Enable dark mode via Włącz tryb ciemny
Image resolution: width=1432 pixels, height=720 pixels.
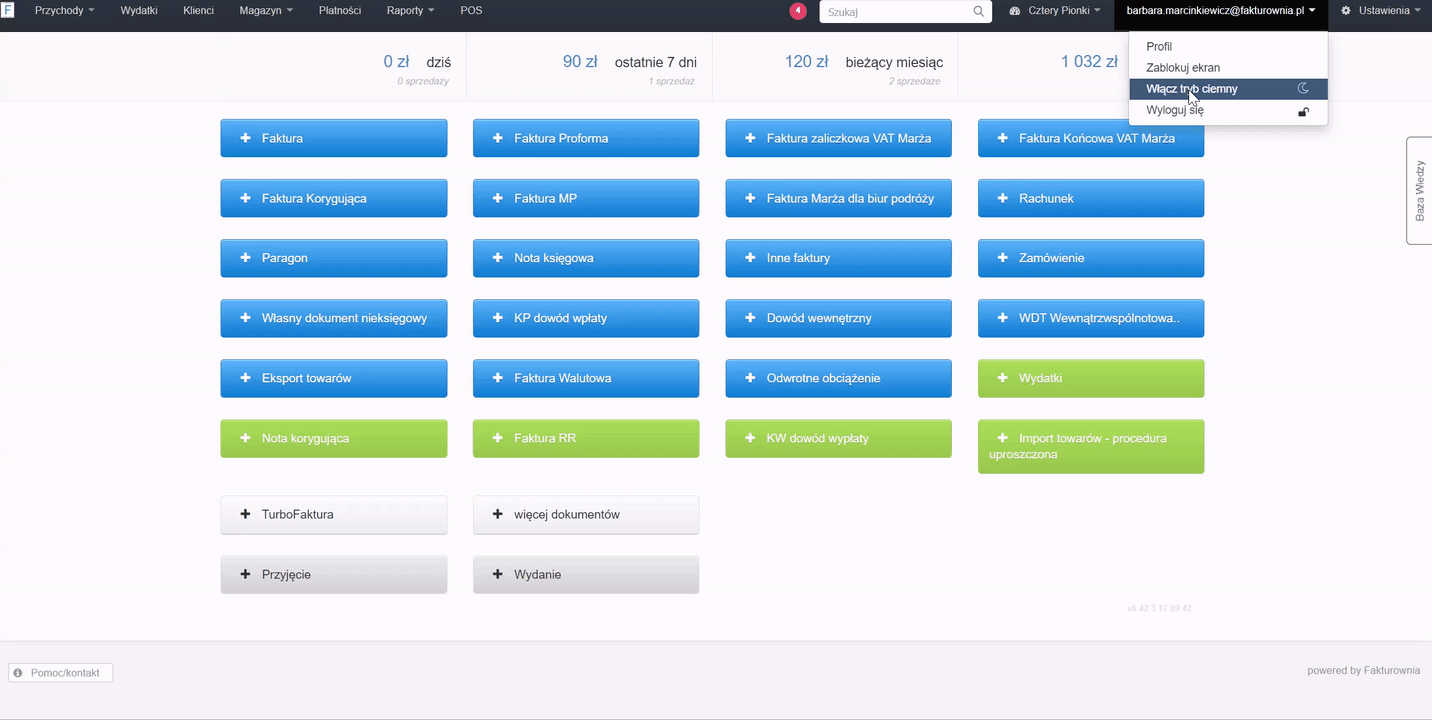1228,89
